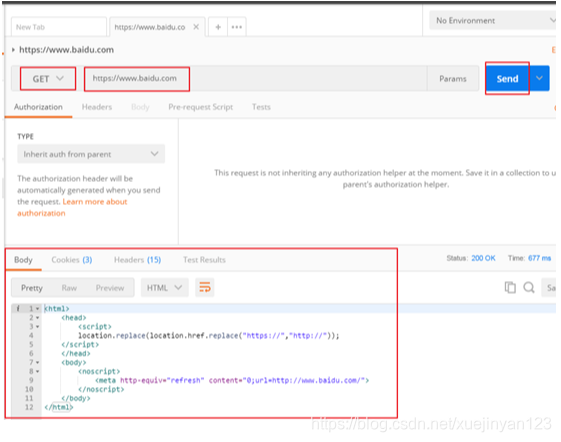Copy response body with clipboard icon
The height and width of the screenshot is (442, 561).
pyautogui.click(x=510, y=287)
